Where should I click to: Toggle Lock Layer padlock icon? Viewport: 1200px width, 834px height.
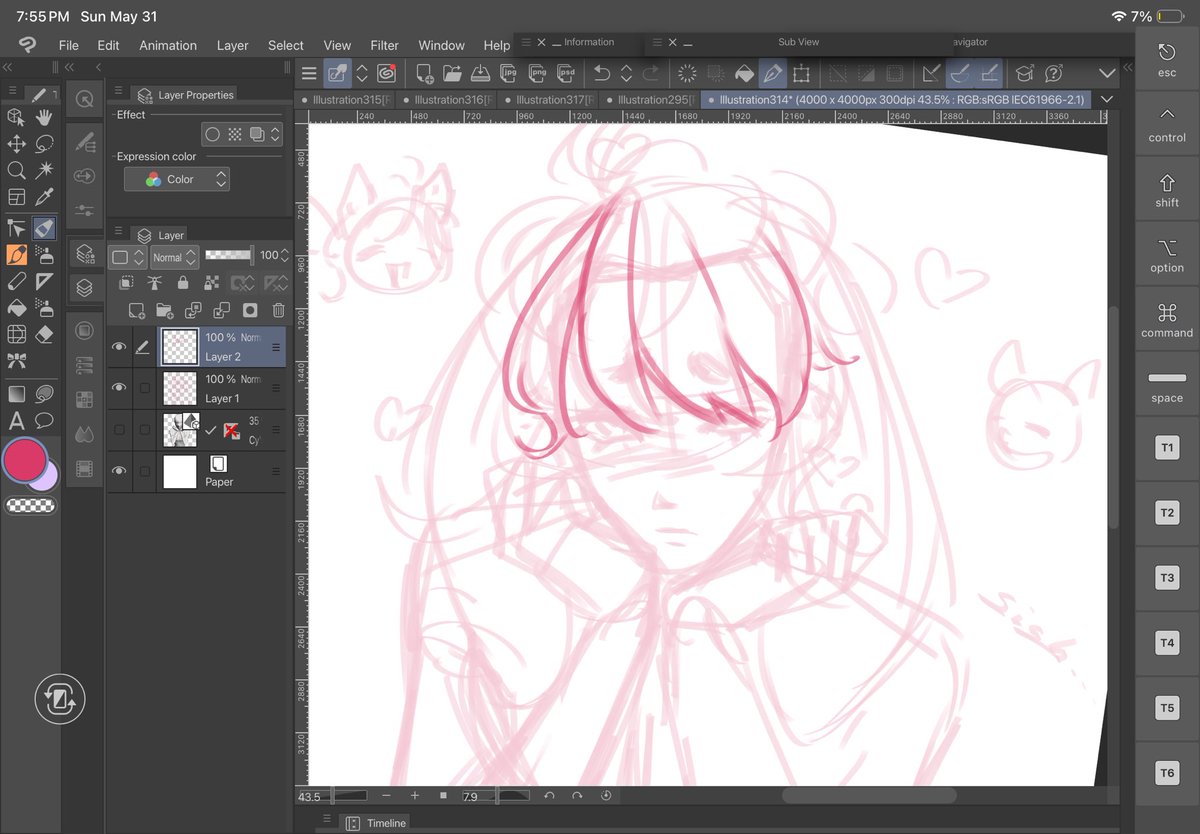click(183, 284)
